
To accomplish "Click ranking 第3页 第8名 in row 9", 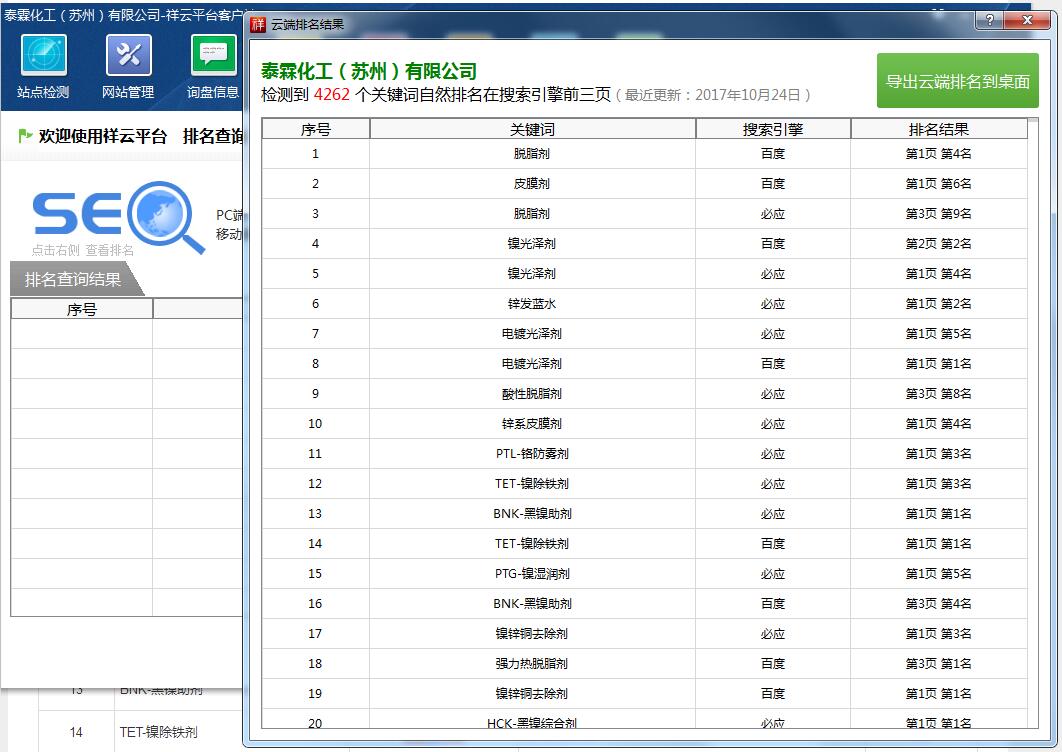I will 939,394.
